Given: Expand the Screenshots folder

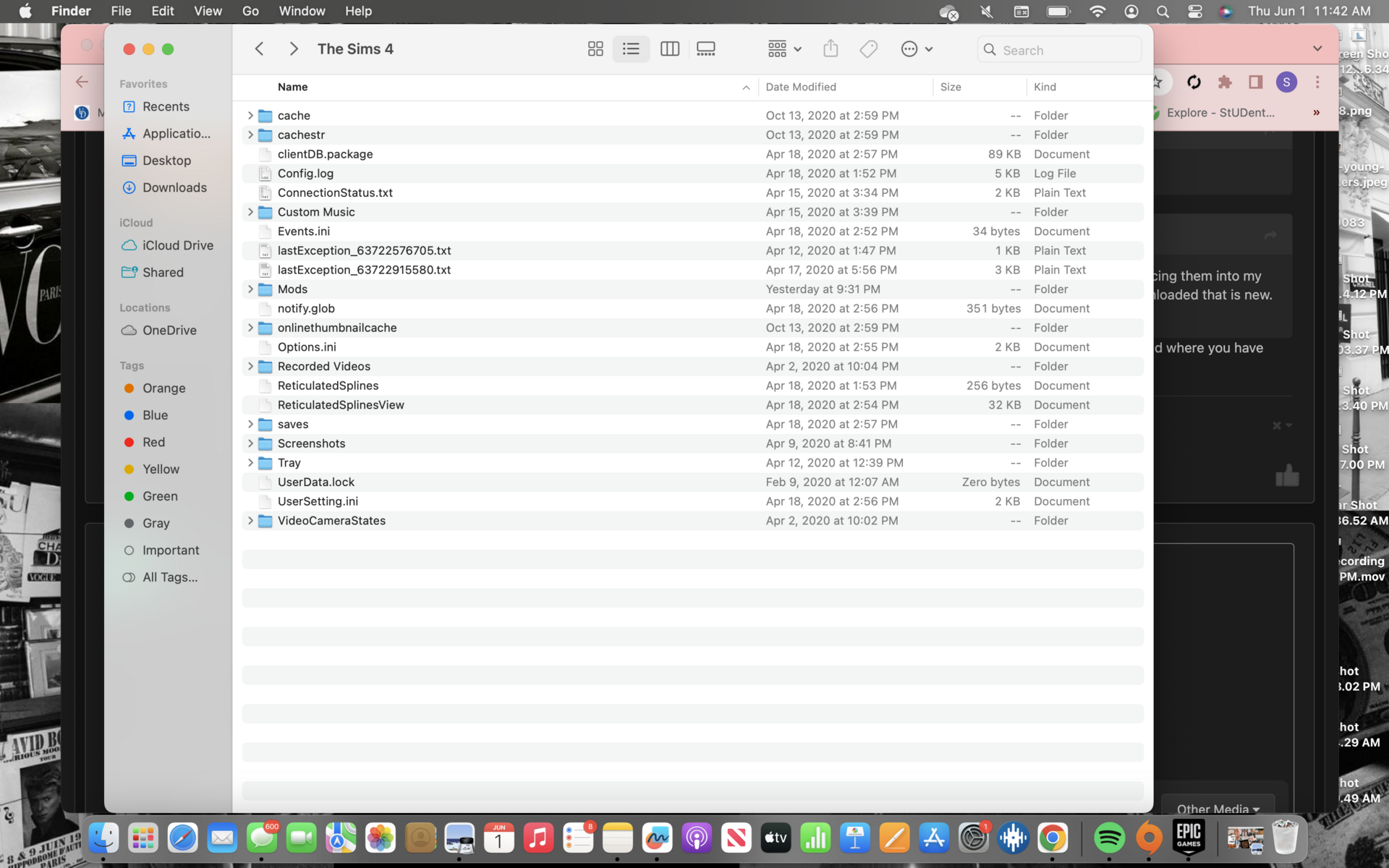Looking at the screenshot, I should tap(250, 443).
